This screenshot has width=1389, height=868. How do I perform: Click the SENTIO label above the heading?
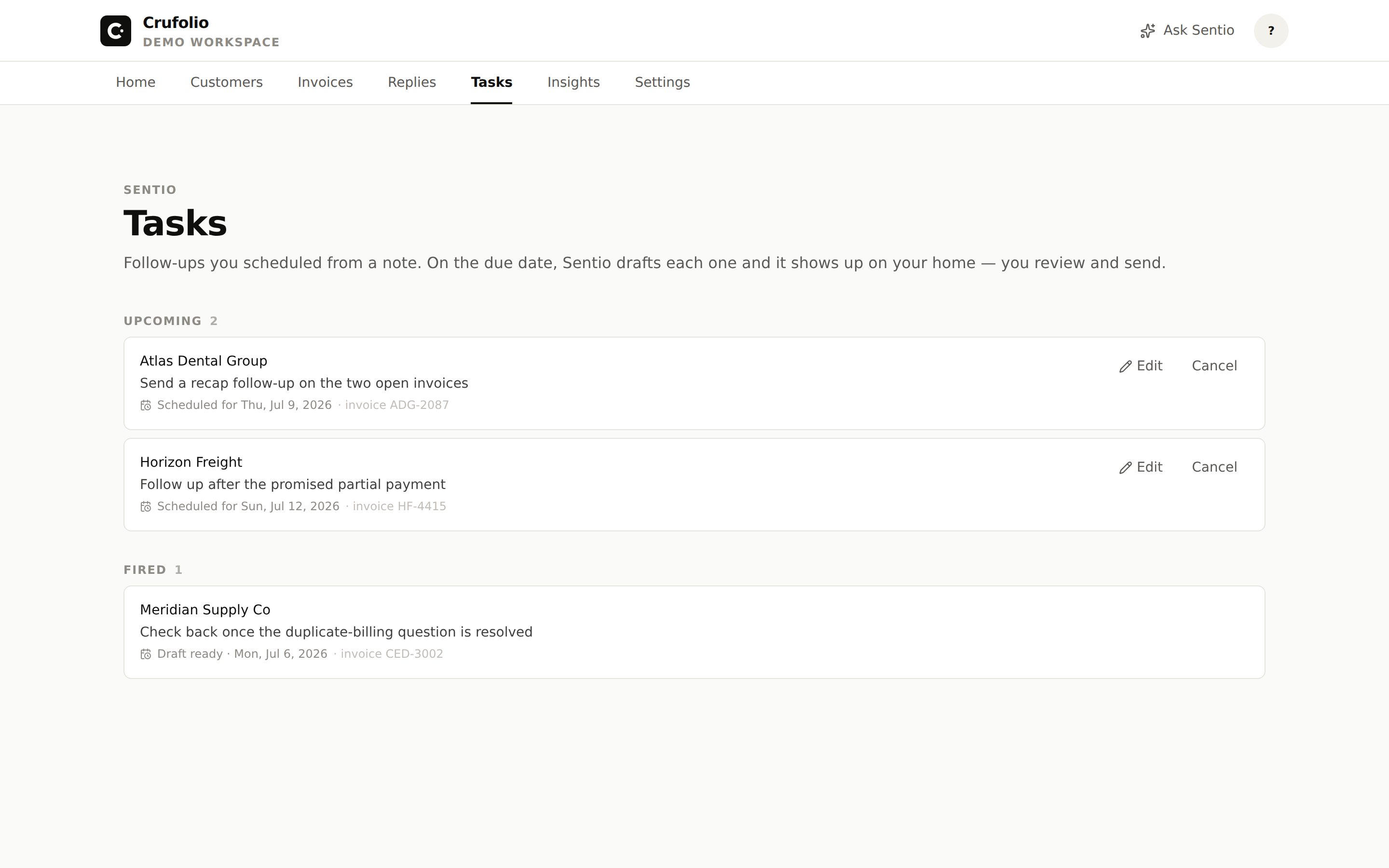150,190
